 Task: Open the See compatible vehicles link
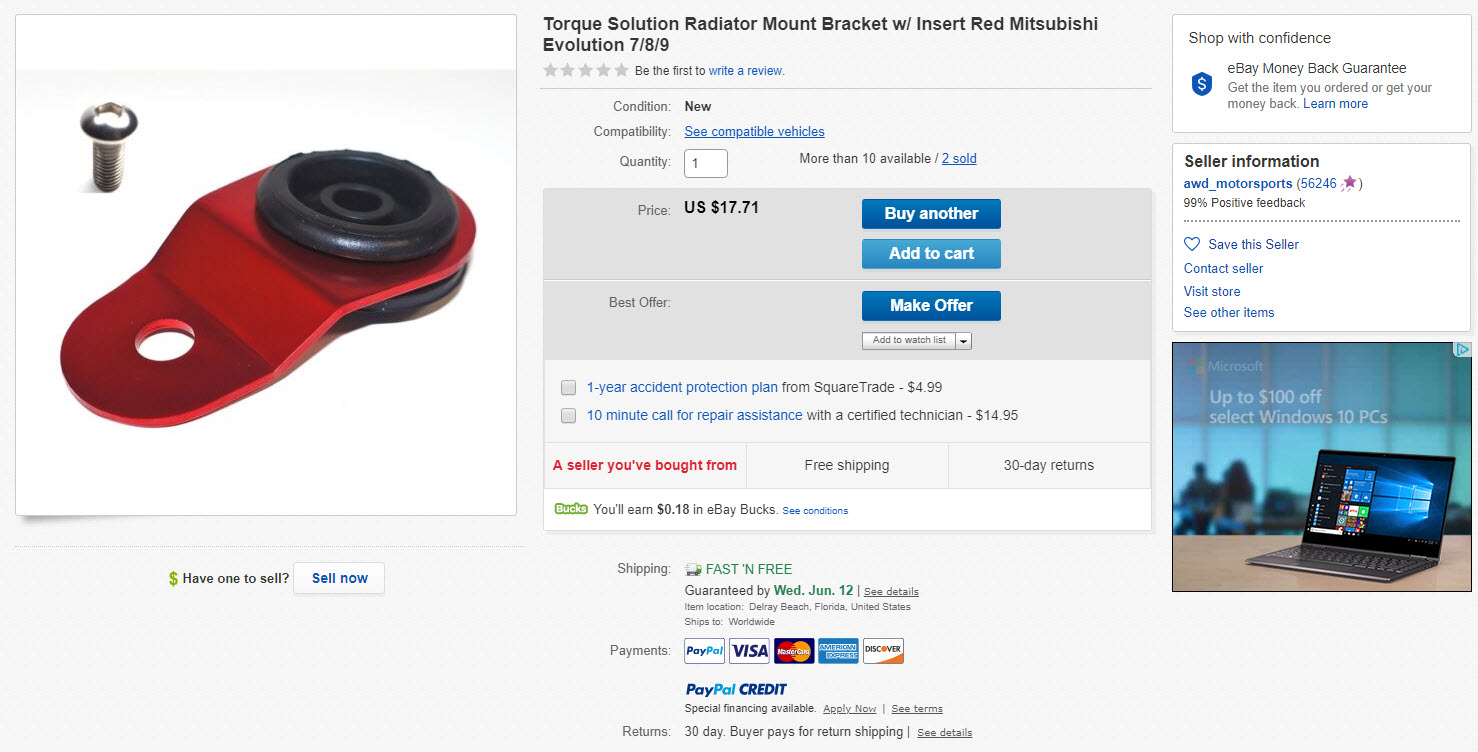[x=754, y=132]
